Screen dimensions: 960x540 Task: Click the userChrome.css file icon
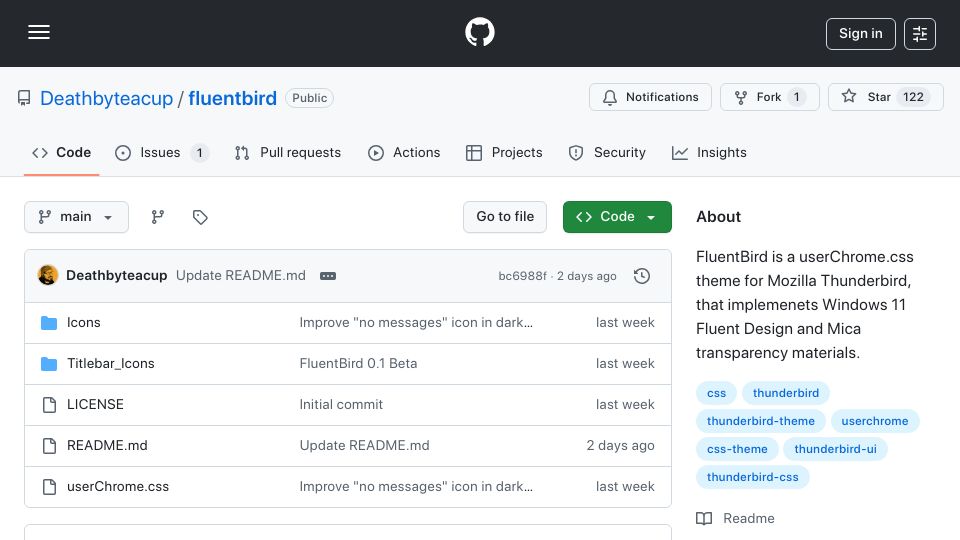coord(49,487)
